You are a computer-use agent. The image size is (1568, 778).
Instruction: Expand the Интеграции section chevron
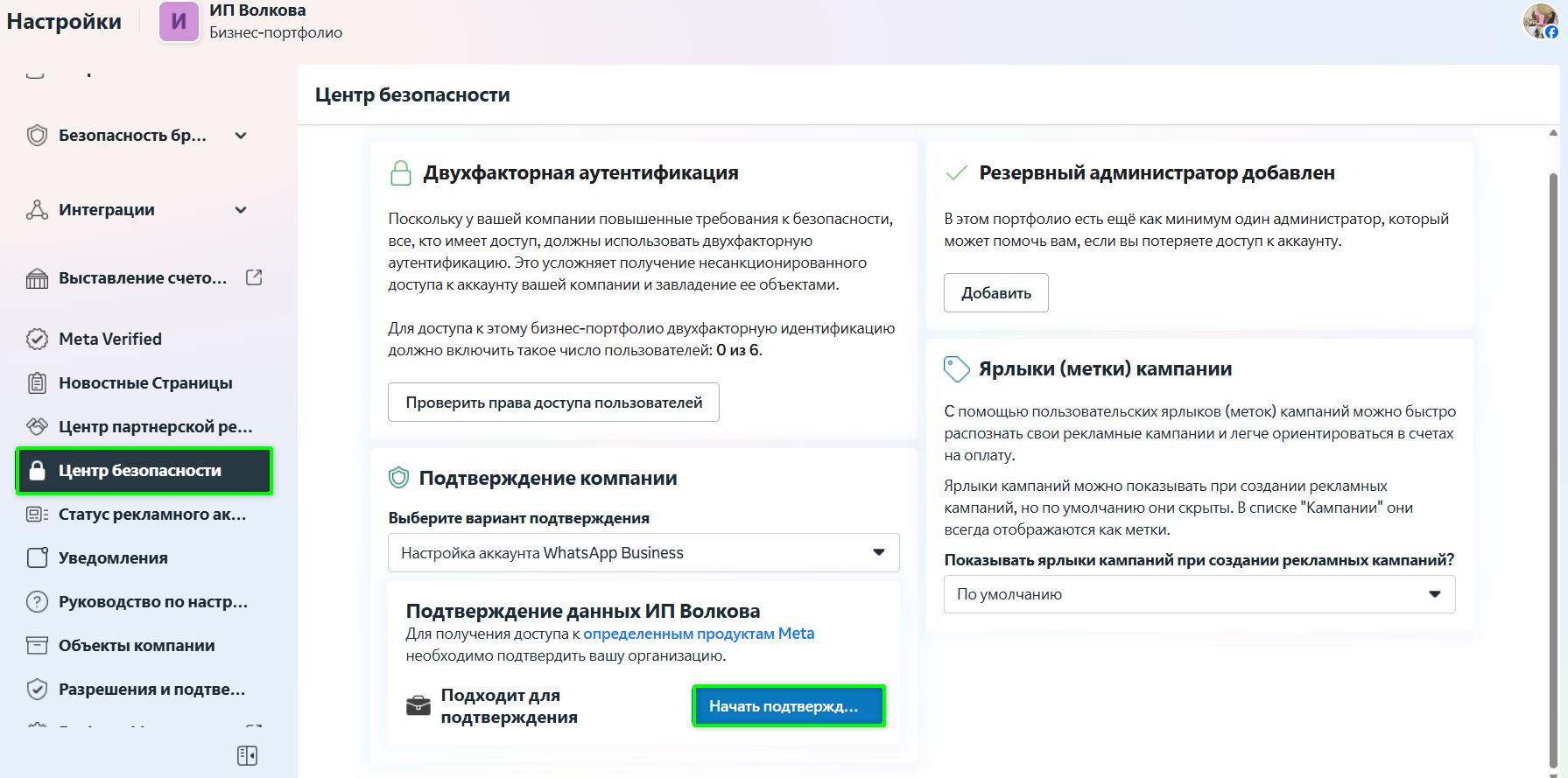point(241,210)
